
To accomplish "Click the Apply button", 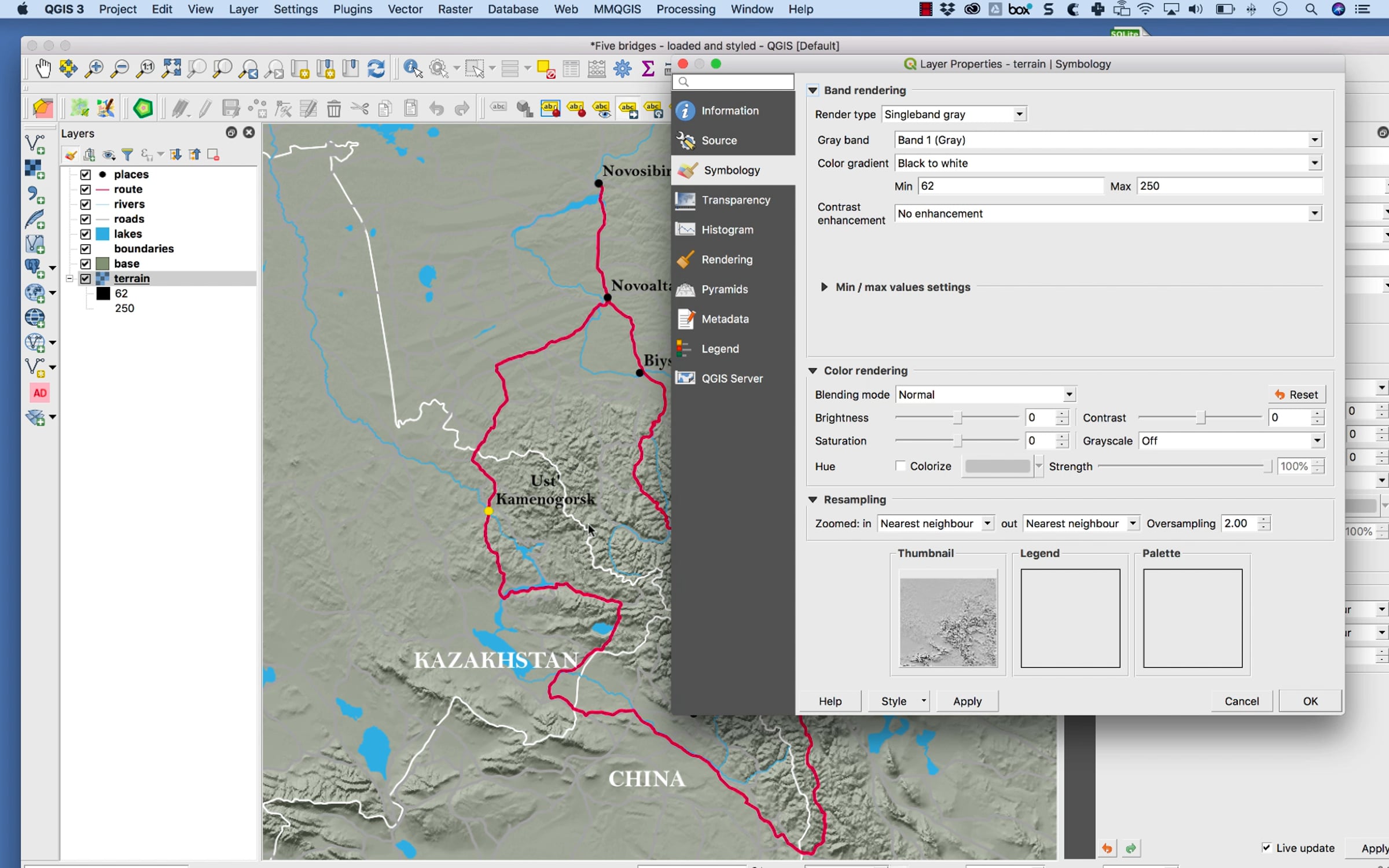I will pos(967,701).
